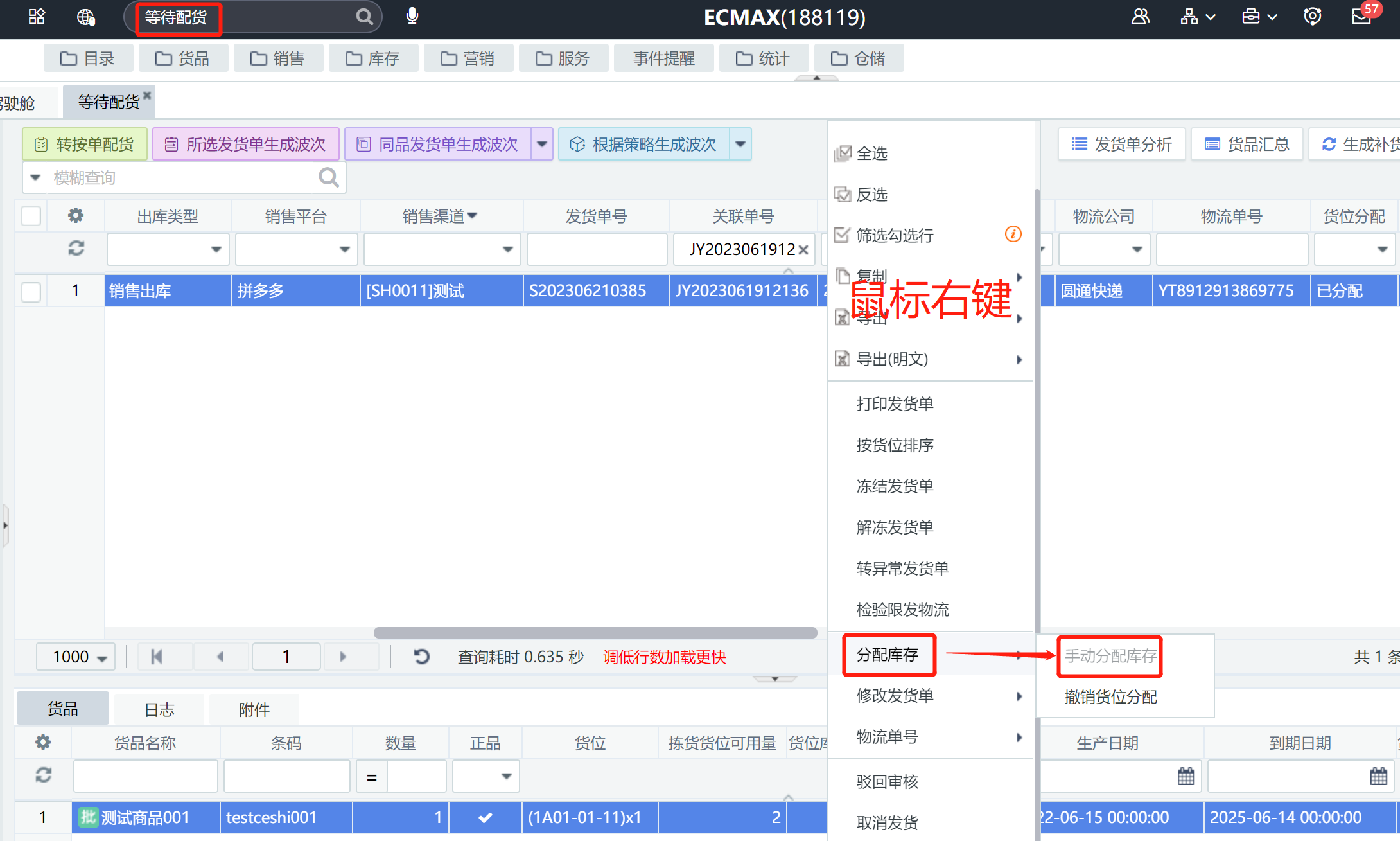Reload the grid data icon
This screenshot has width=1400, height=841.
click(421, 657)
